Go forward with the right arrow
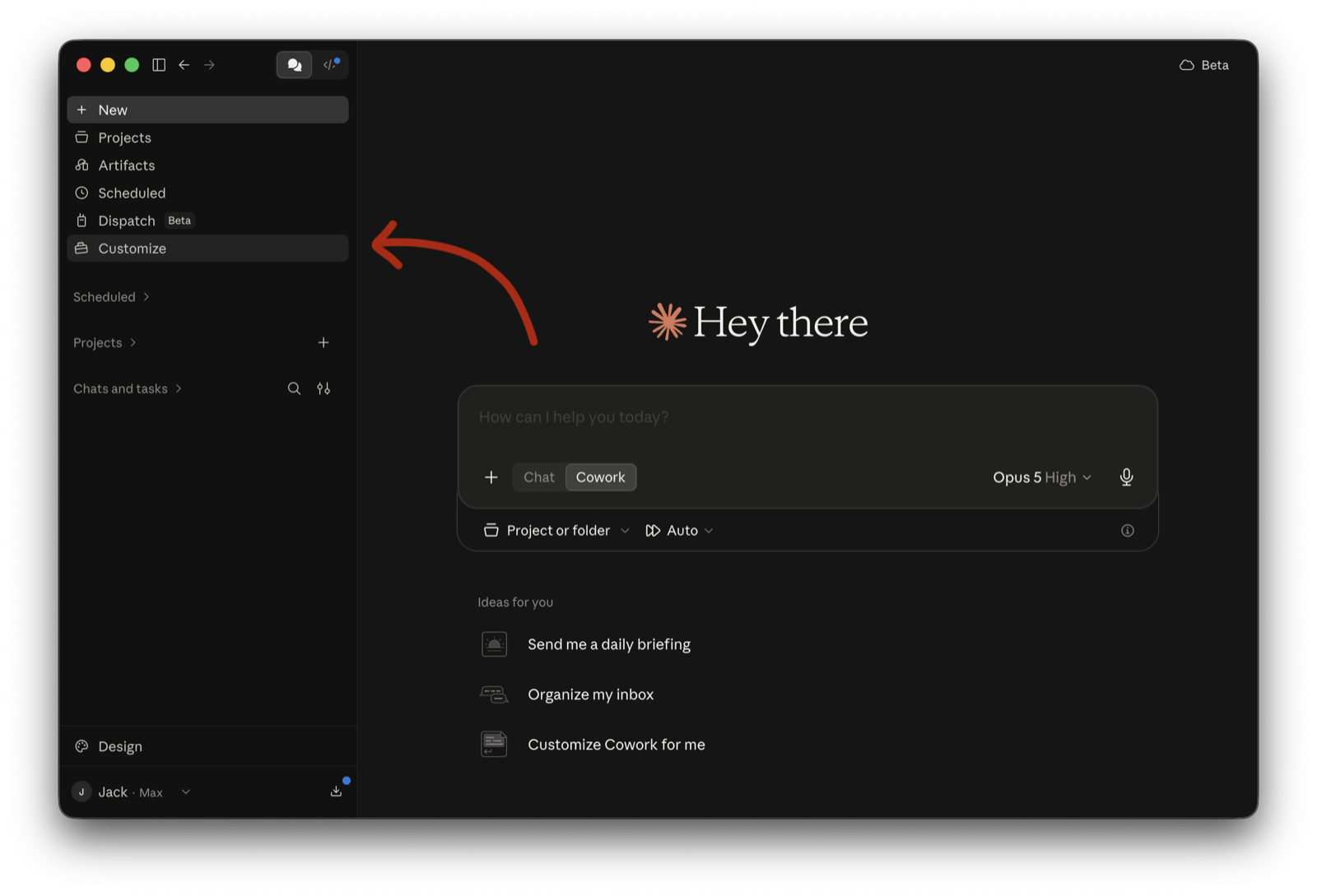This screenshot has height=896, width=1317. pos(209,65)
